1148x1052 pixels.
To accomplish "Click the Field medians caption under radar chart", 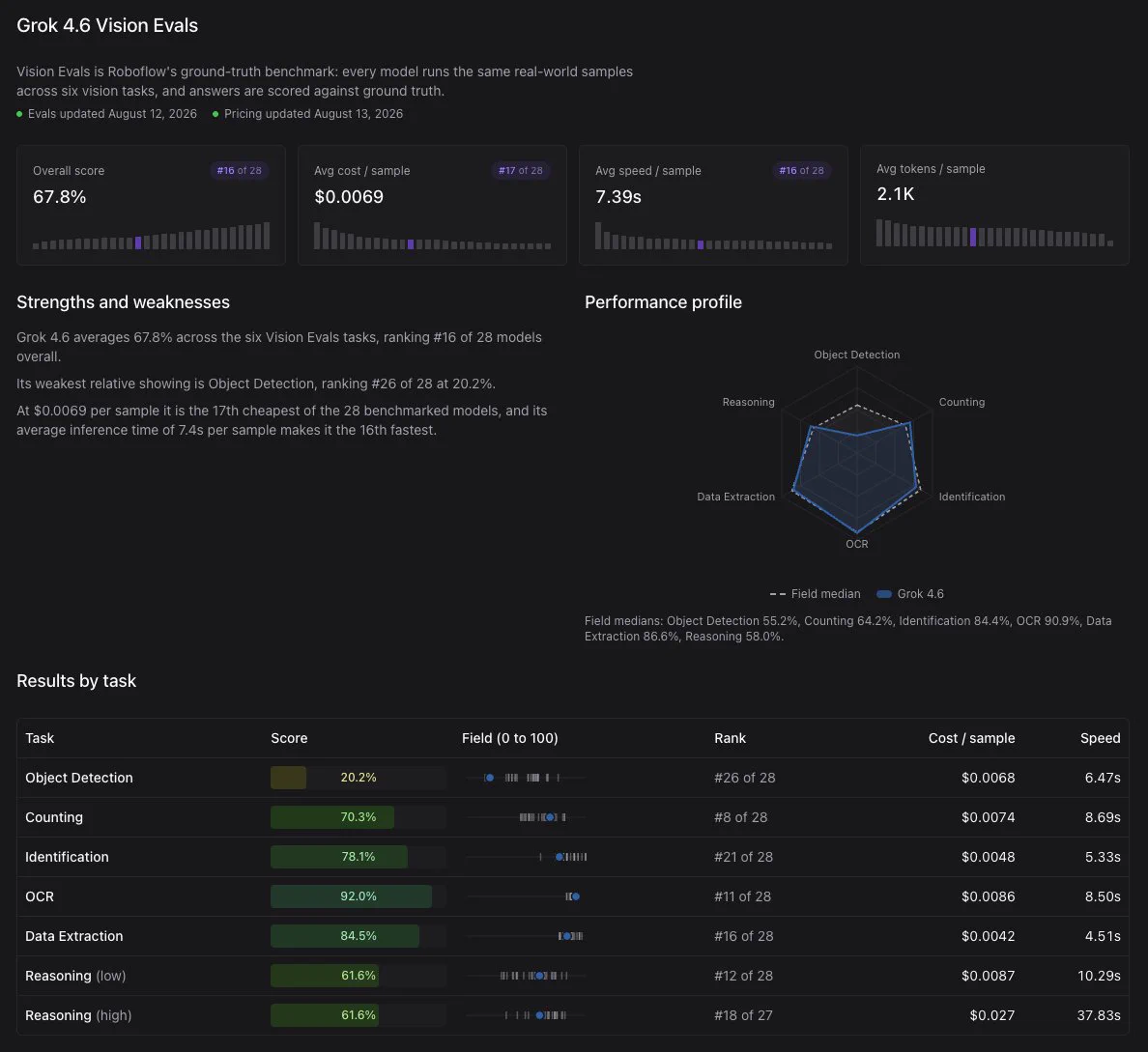I will [x=847, y=628].
